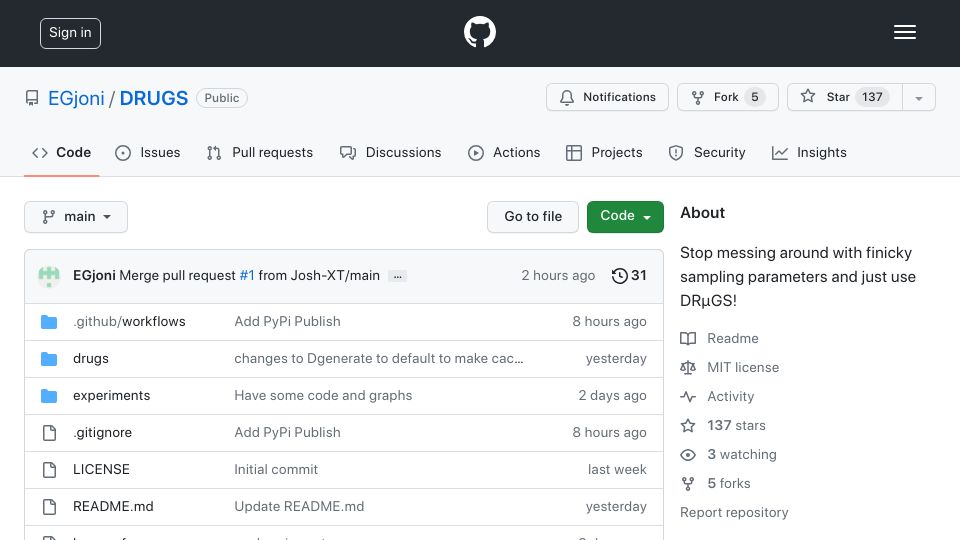Screen dimensions: 960x540
Task: Open the Insights tab
Action: 809,152
